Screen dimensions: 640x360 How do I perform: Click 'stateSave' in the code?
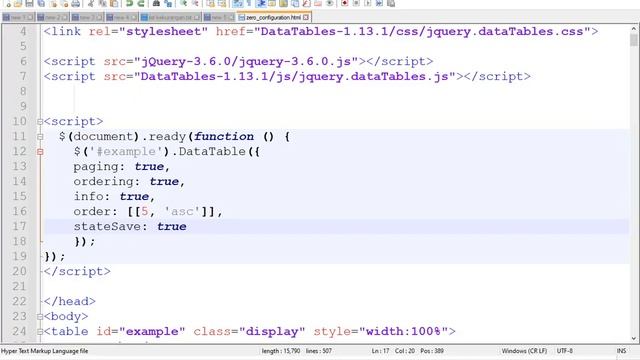(107, 227)
